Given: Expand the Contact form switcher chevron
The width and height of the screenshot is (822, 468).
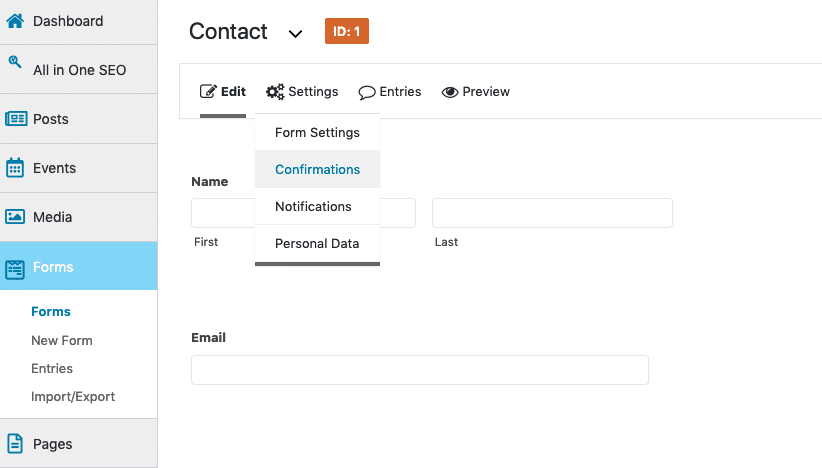Looking at the screenshot, I should point(296,34).
